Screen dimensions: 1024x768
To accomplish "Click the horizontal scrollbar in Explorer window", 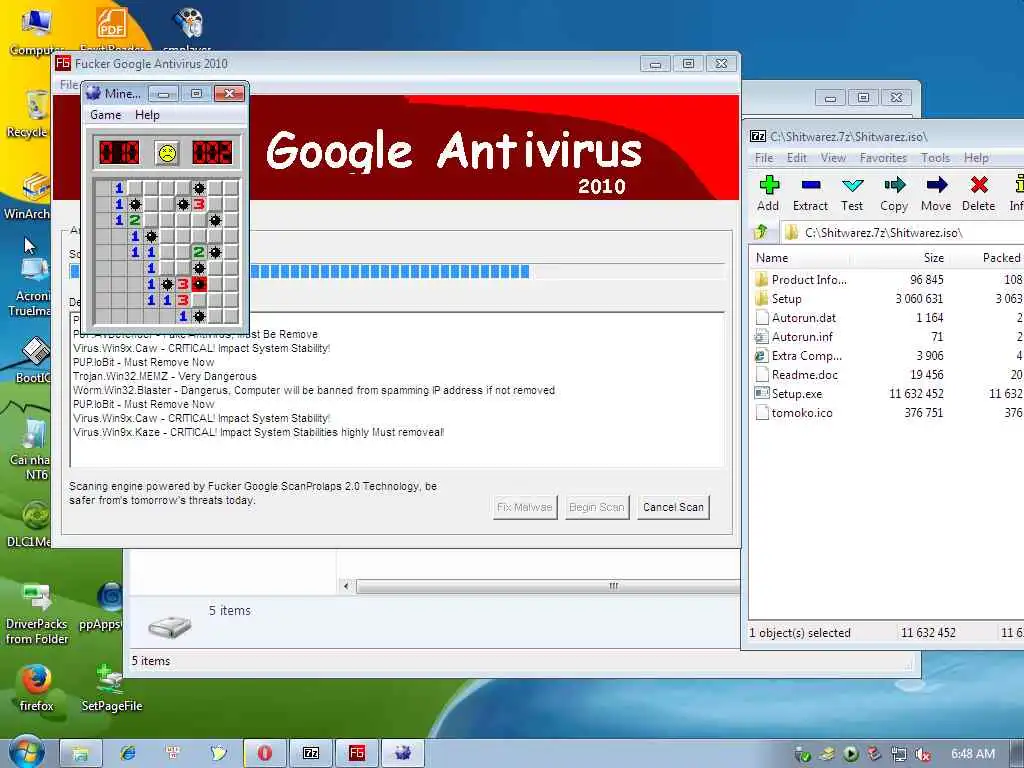I will (x=547, y=586).
